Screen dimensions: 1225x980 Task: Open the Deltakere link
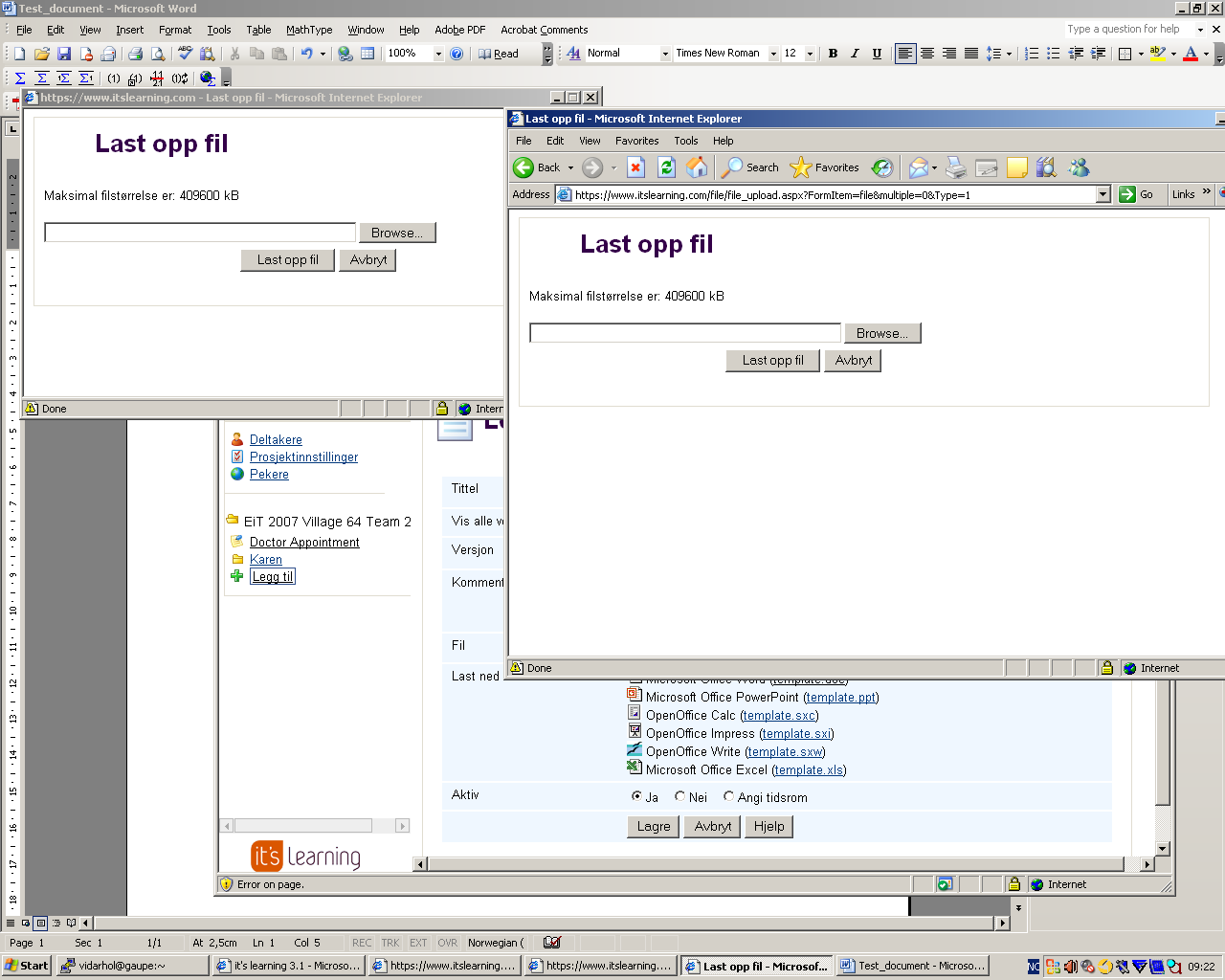tap(276, 440)
